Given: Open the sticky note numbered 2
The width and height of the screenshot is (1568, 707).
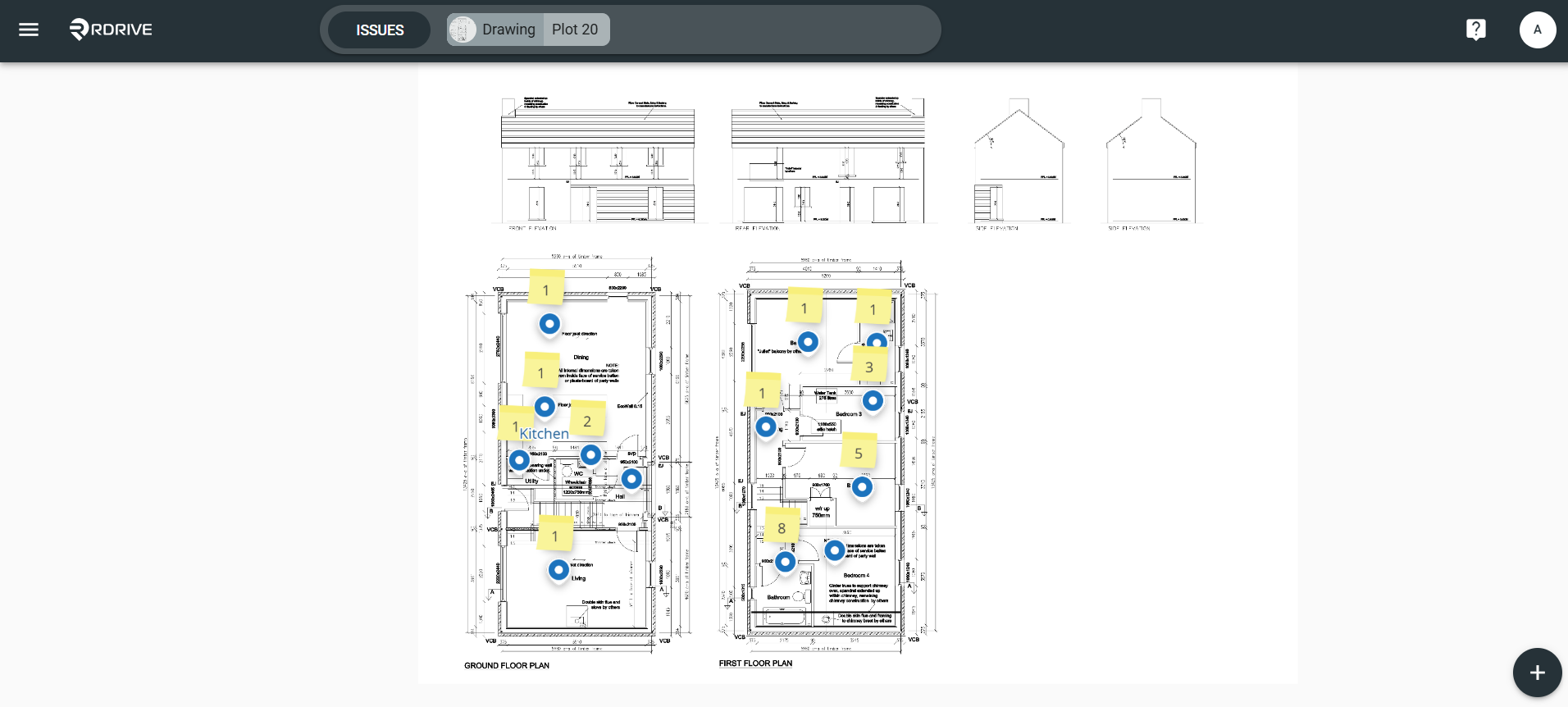Looking at the screenshot, I should point(587,419).
